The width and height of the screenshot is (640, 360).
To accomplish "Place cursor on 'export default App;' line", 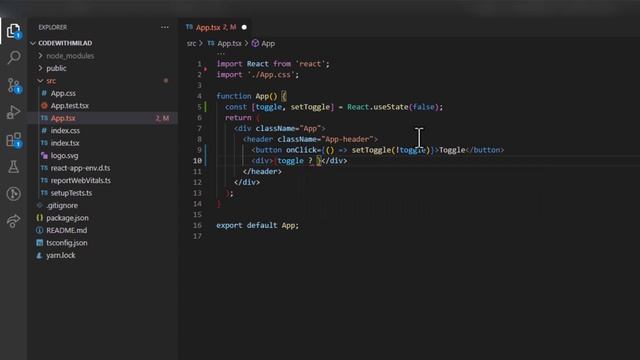I will point(257,225).
